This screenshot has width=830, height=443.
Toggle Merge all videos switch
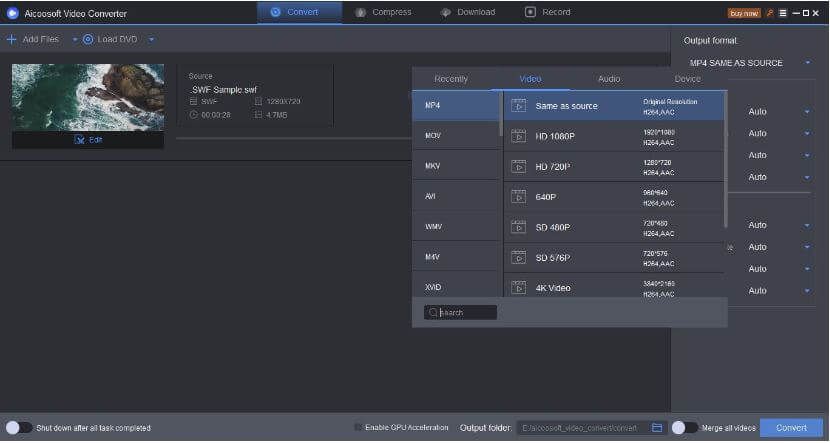click(685, 428)
